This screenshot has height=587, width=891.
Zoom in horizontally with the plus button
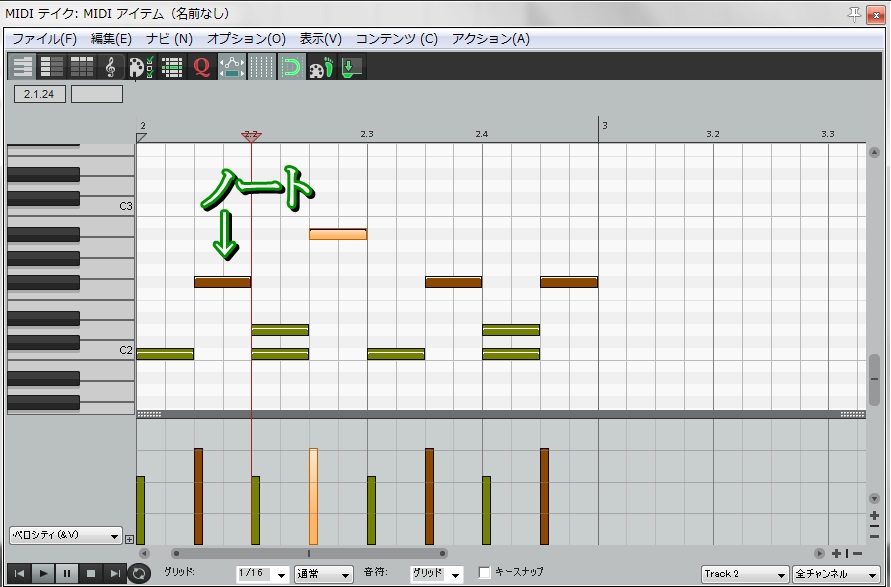[x=836, y=553]
